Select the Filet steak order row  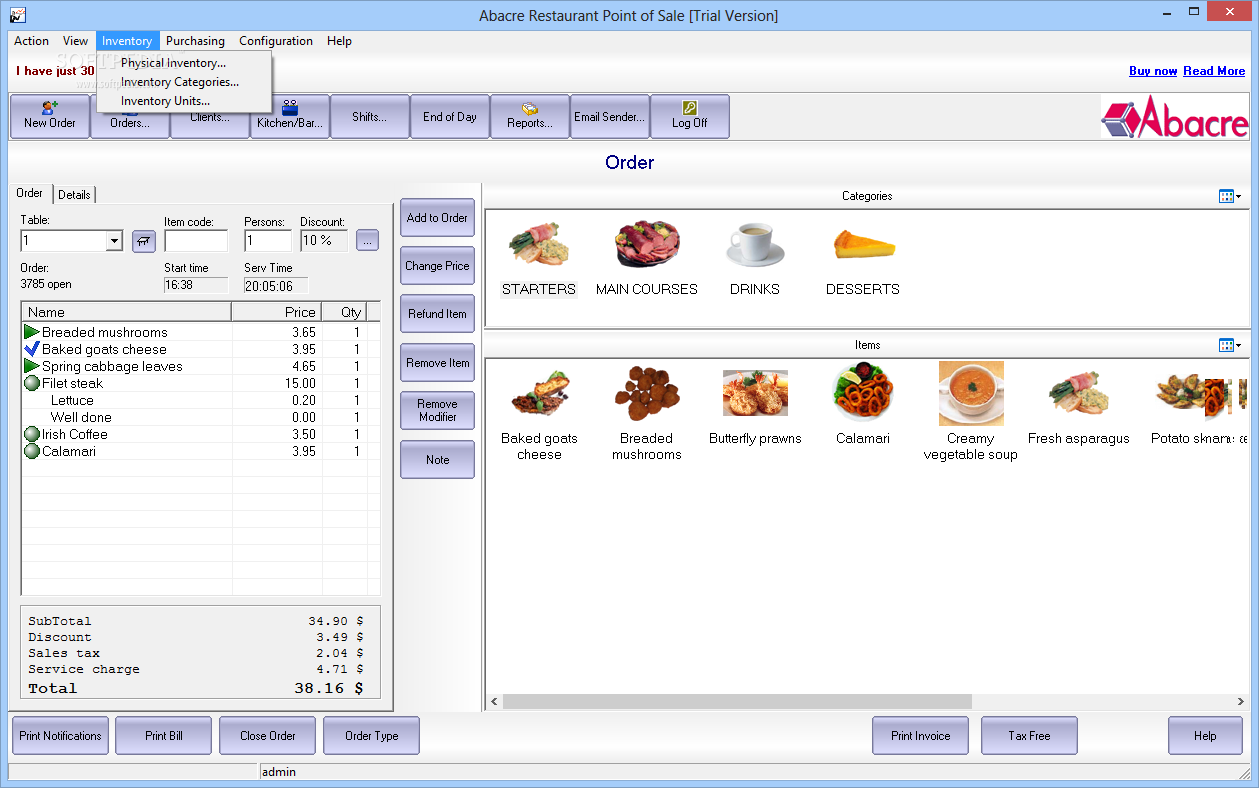click(201, 383)
